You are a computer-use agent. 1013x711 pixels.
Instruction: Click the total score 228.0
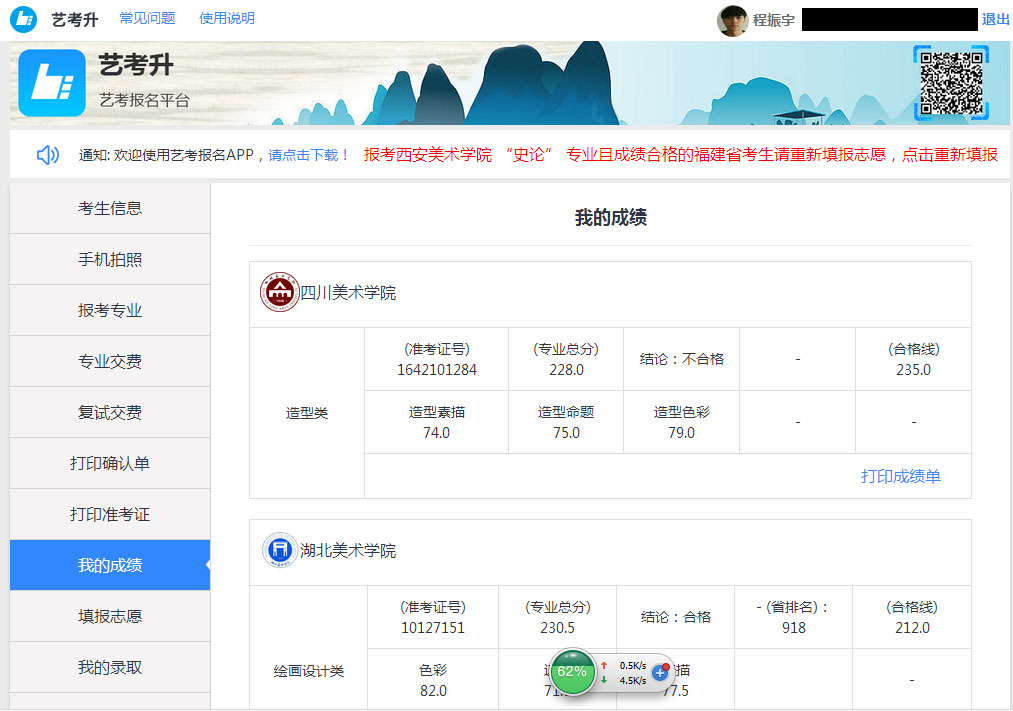click(566, 369)
